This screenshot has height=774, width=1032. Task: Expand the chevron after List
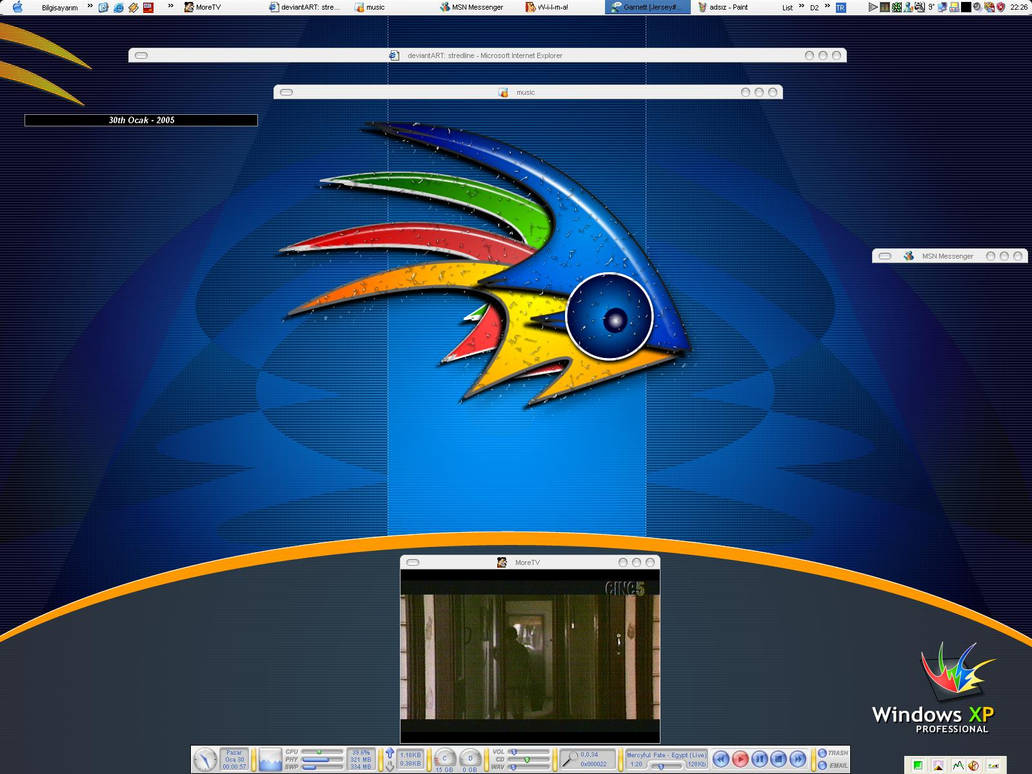click(x=802, y=6)
